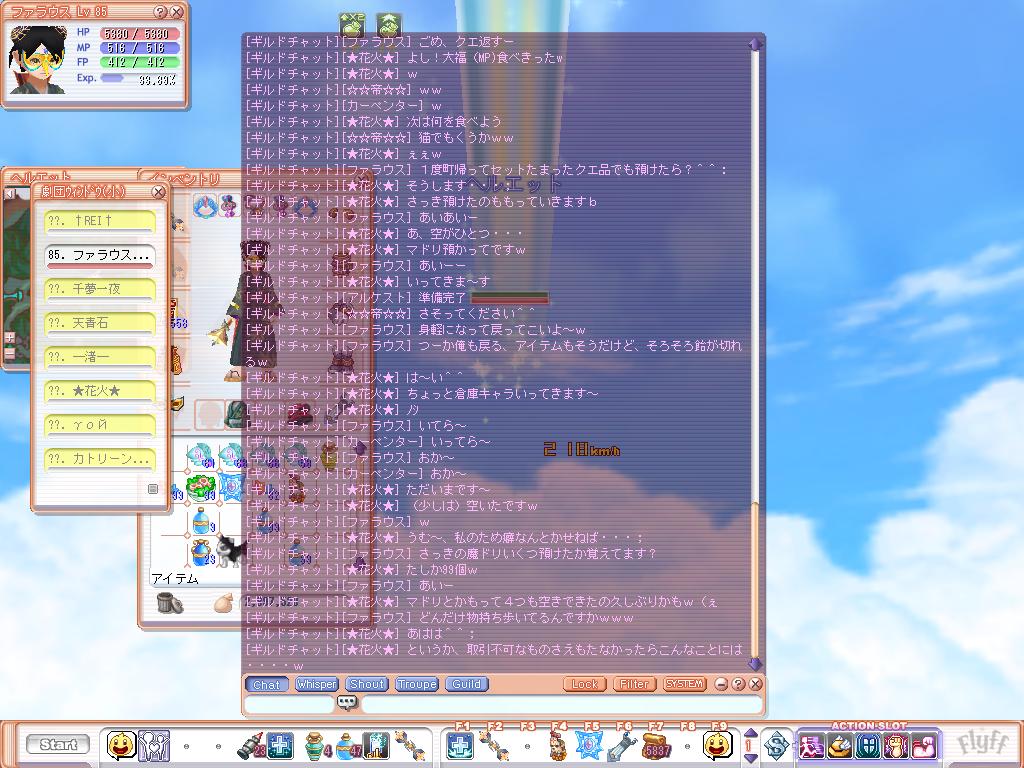Select troupe member 85. ファラウス

pyautogui.click(x=101, y=255)
